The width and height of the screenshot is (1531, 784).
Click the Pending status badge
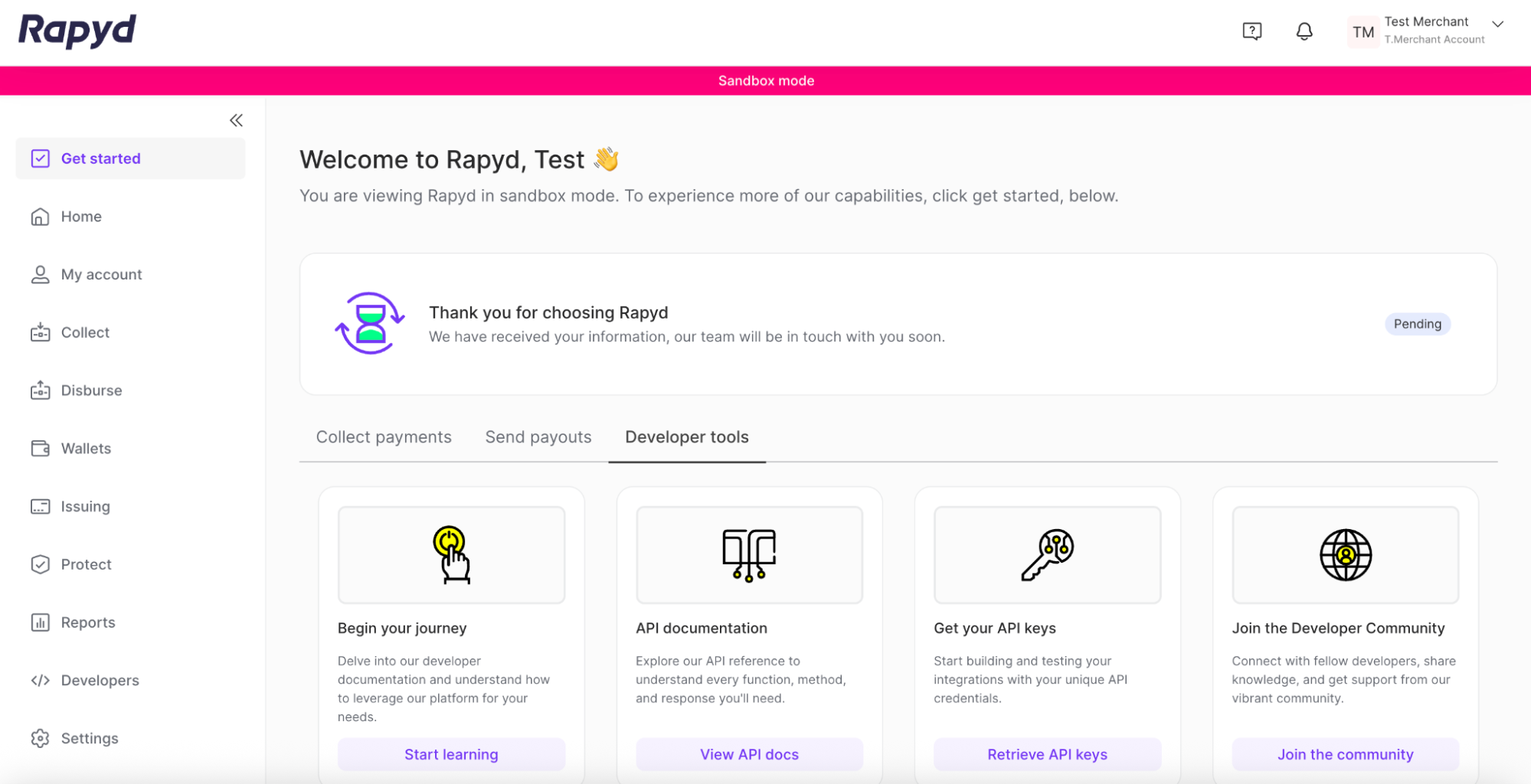click(1417, 324)
